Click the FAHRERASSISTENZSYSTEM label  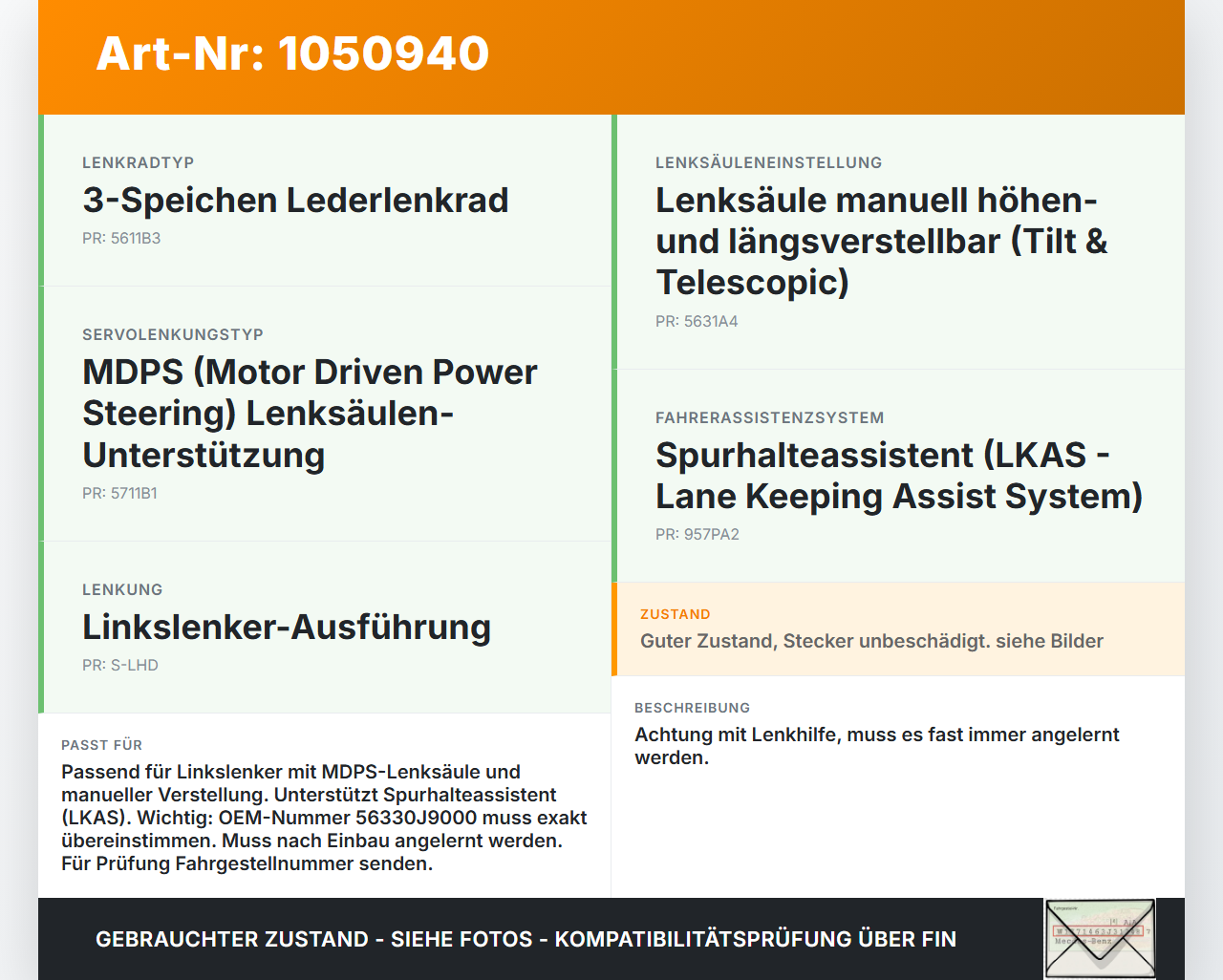(x=770, y=418)
